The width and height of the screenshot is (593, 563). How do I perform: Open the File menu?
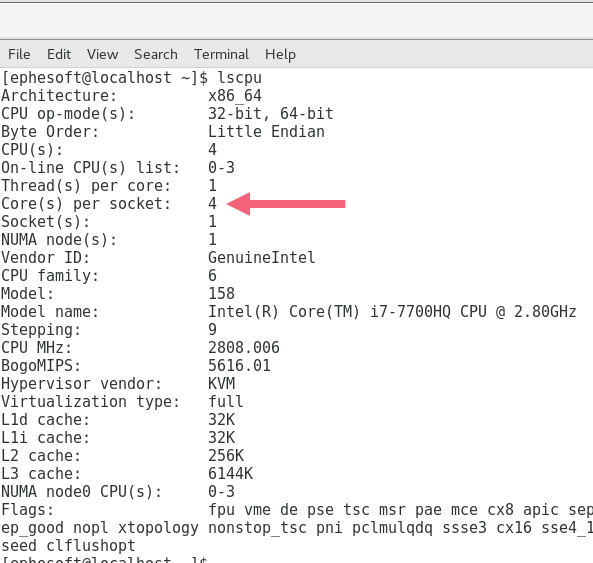tap(19, 54)
